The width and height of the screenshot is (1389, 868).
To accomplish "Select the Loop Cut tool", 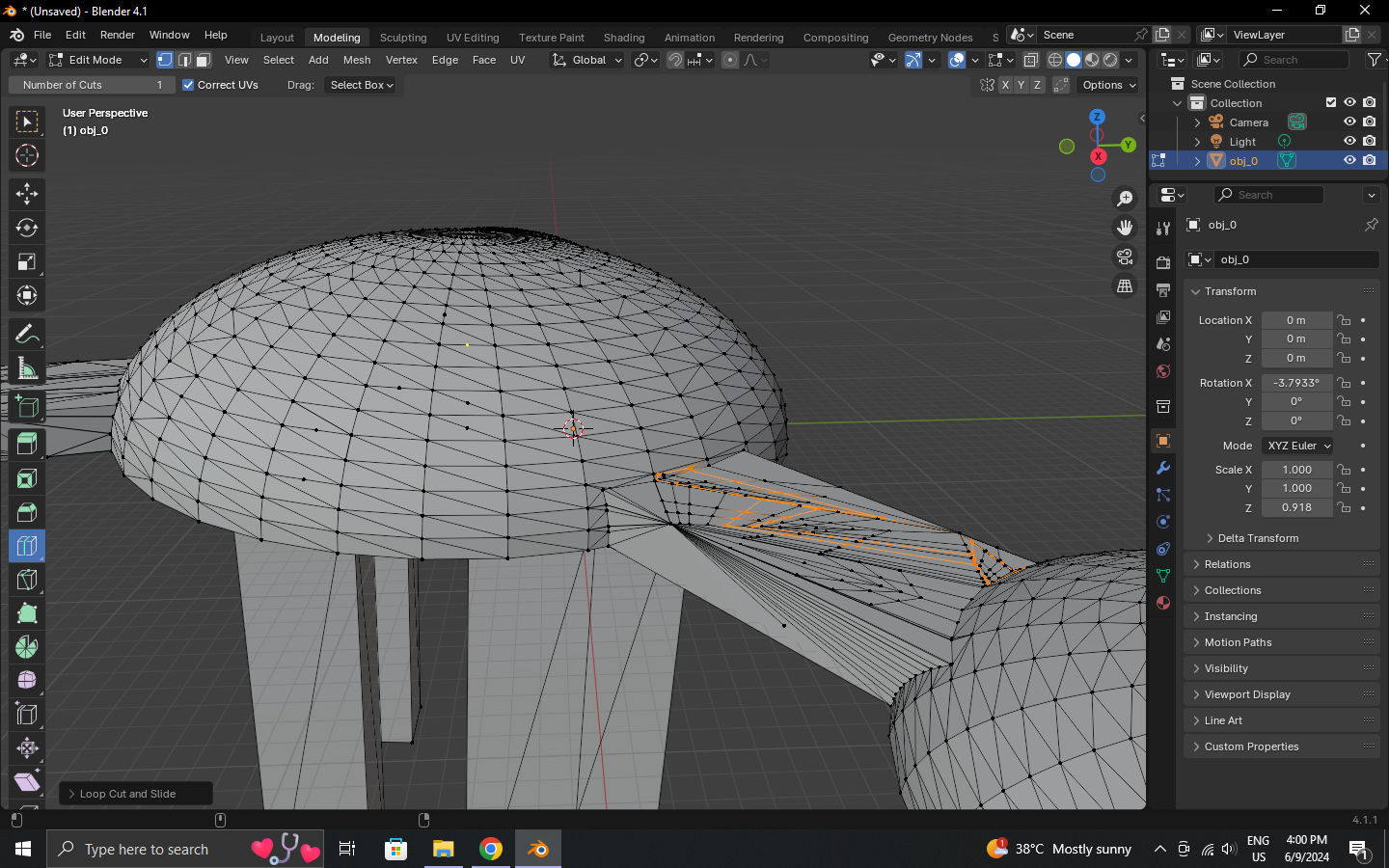I will (27, 546).
